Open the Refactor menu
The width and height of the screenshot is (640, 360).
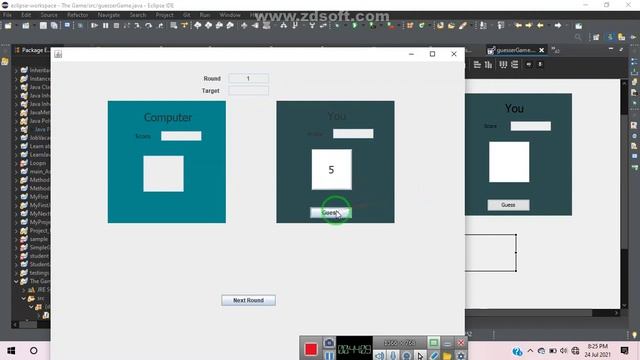click(77, 15)
